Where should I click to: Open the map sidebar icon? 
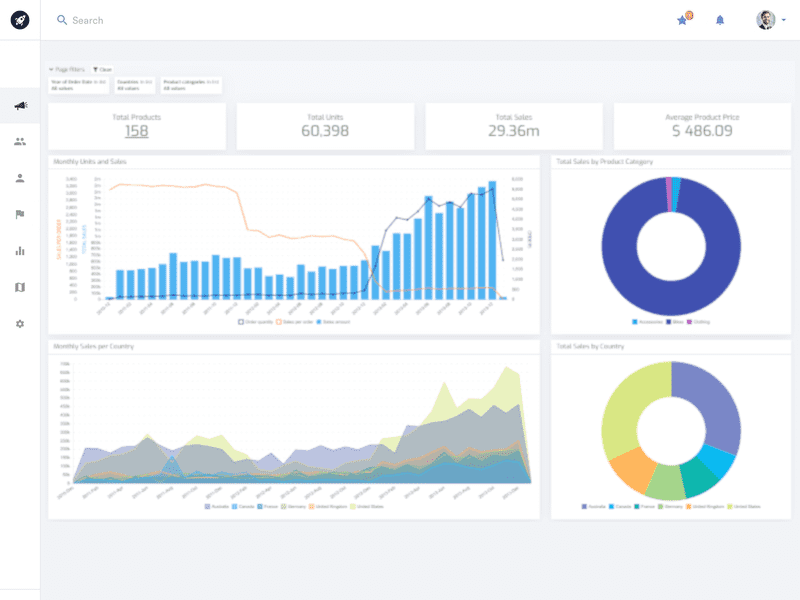tap(20, 287)
